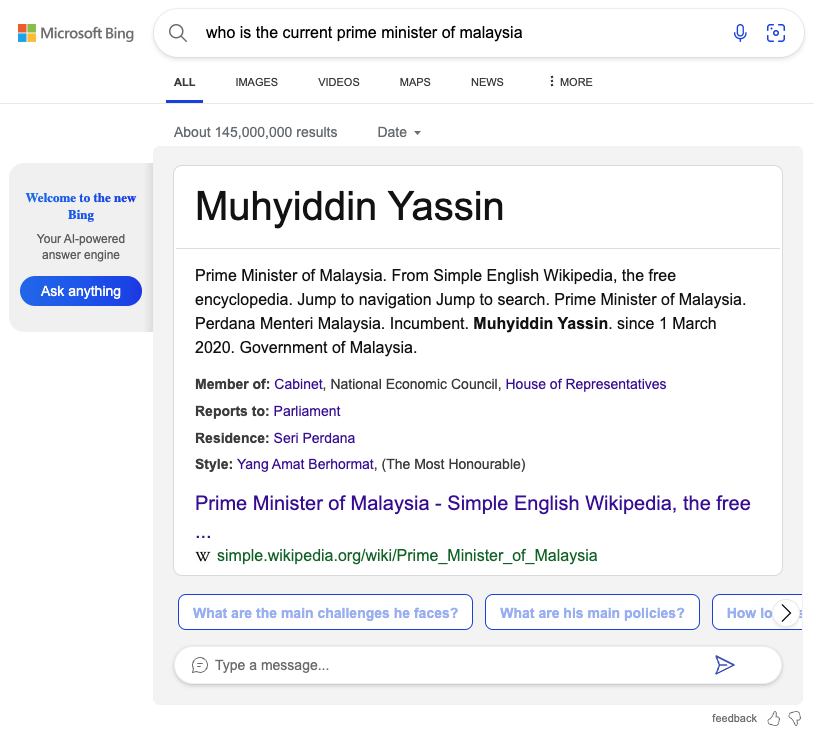The image size is (814, 739).
Task: Click the 'Muhyiddin Yassin' answer heading
Action: point(349,207)
